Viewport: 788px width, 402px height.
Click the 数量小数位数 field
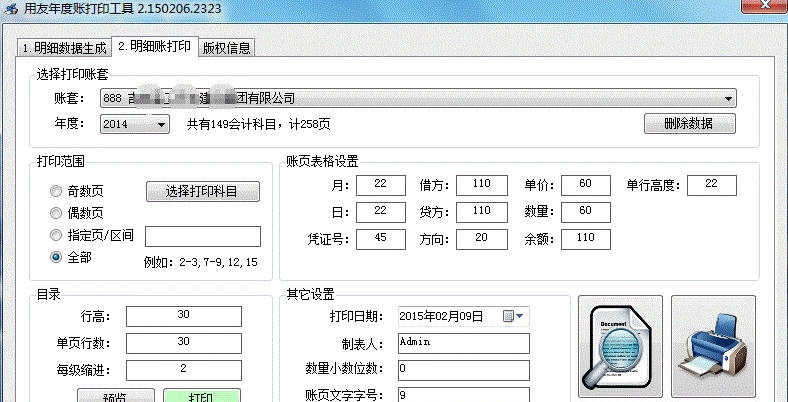click(463, 370)
